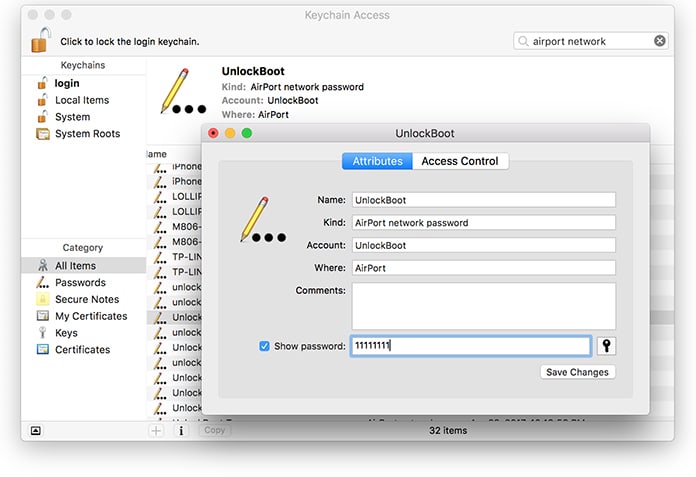Click the Secure Notes yellow note icon
The width and height of the screenshot is (696, 477).
point(43,299)
